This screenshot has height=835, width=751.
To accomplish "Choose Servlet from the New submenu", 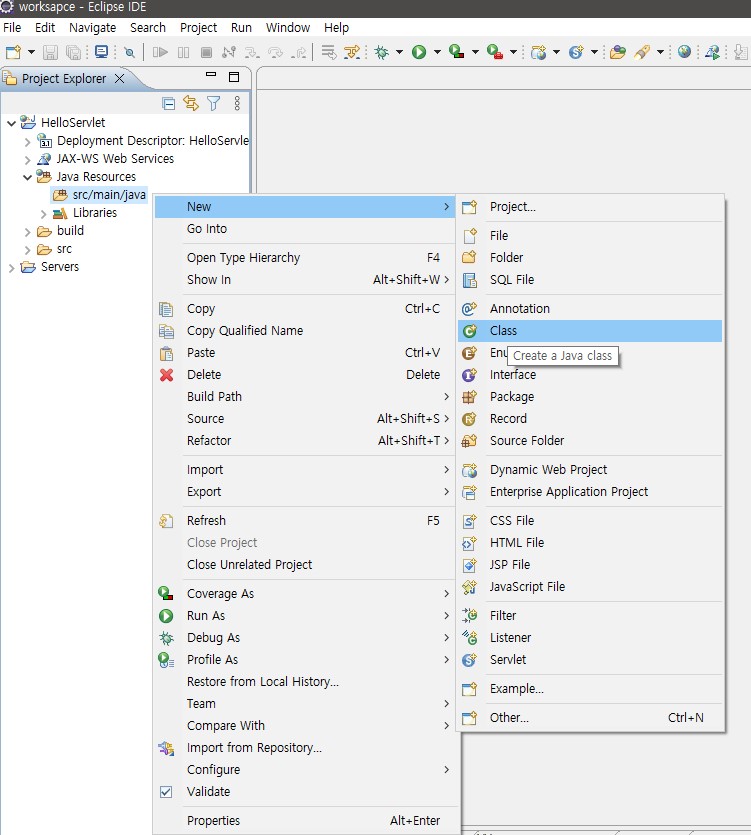I will (x=590, y=660).
